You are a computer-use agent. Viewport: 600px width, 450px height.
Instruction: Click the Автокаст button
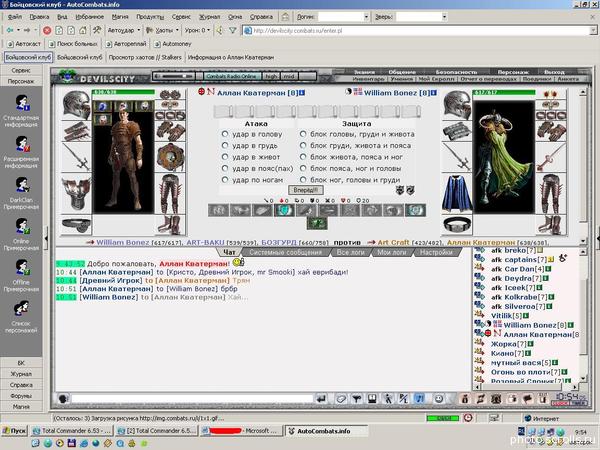24,44
